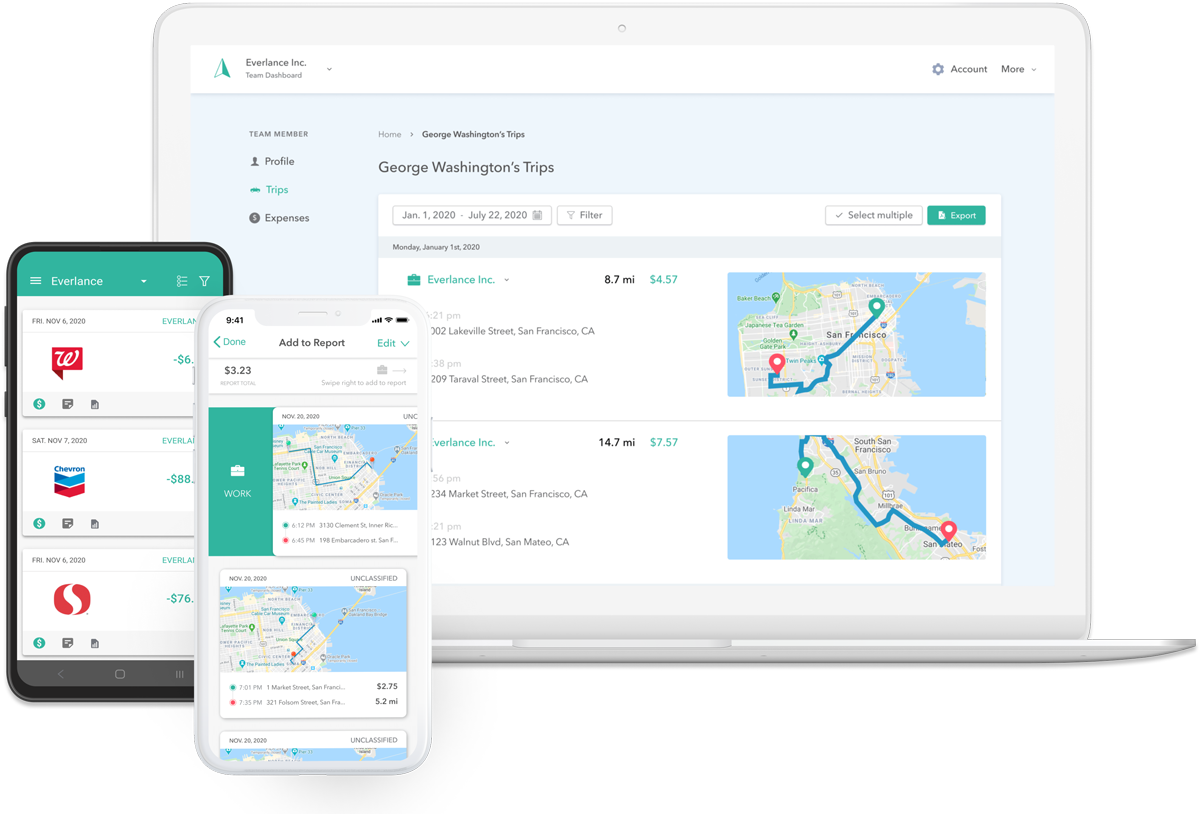Screen dimensions: 1200x814
Task: Open the hamburger menu on the Android app
Action: [36, 281]
